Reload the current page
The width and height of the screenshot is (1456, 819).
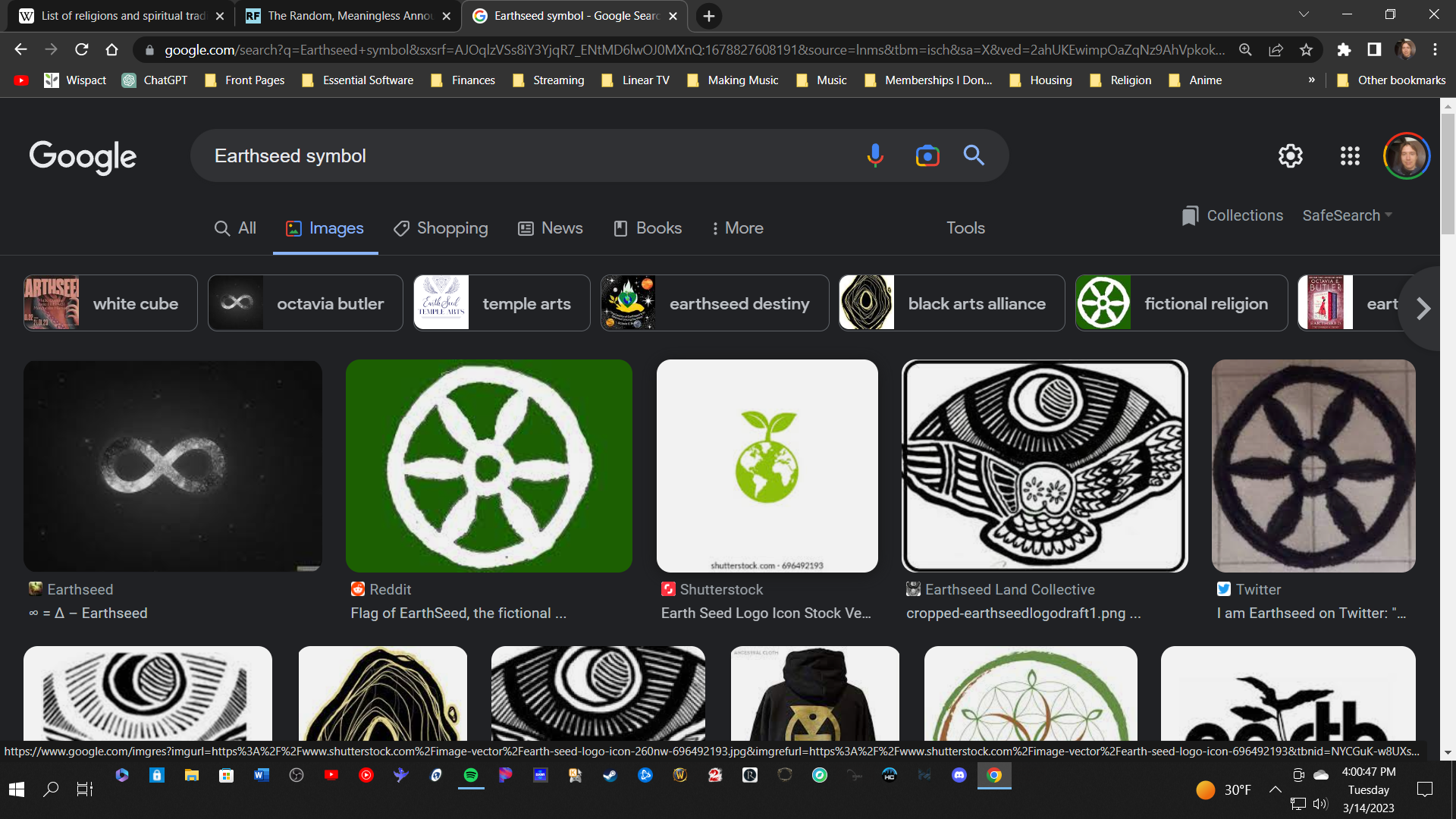[81, 49]
